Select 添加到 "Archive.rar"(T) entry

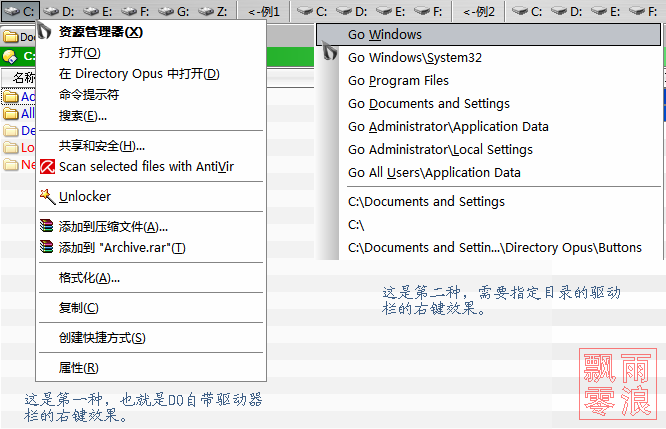(151, 247)
